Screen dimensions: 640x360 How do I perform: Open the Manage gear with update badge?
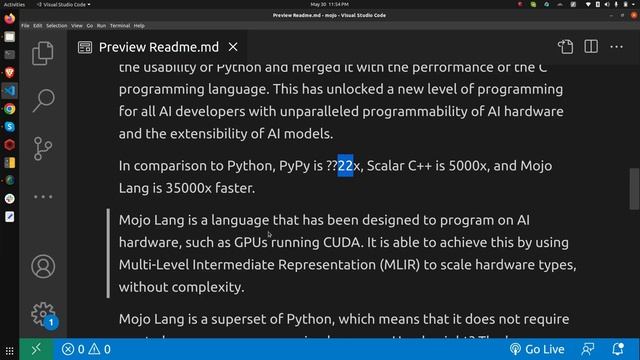(x=44, y=315)
